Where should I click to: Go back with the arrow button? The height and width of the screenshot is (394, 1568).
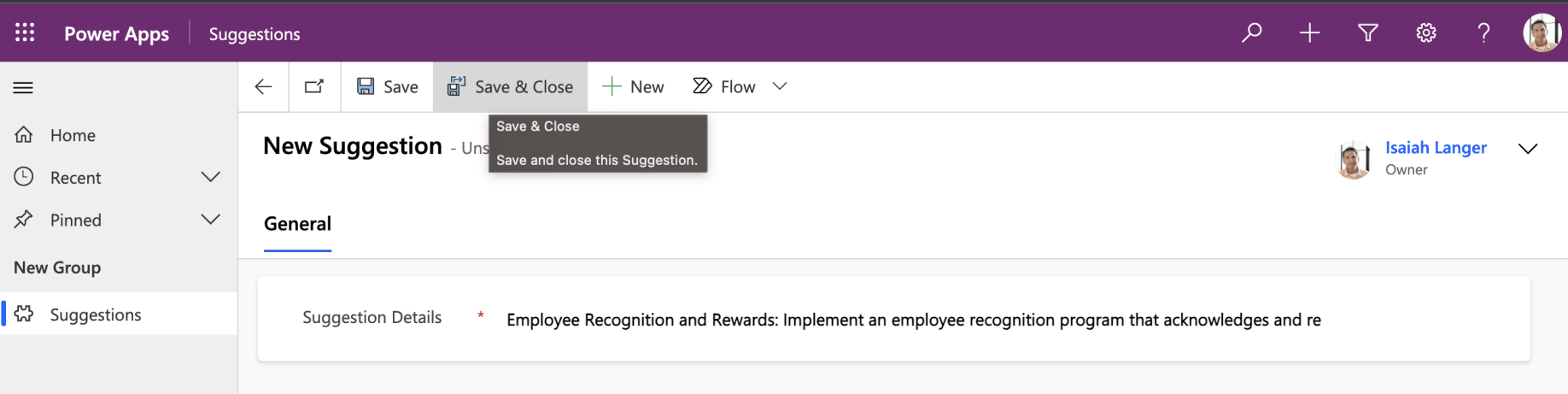pos(263,86)
